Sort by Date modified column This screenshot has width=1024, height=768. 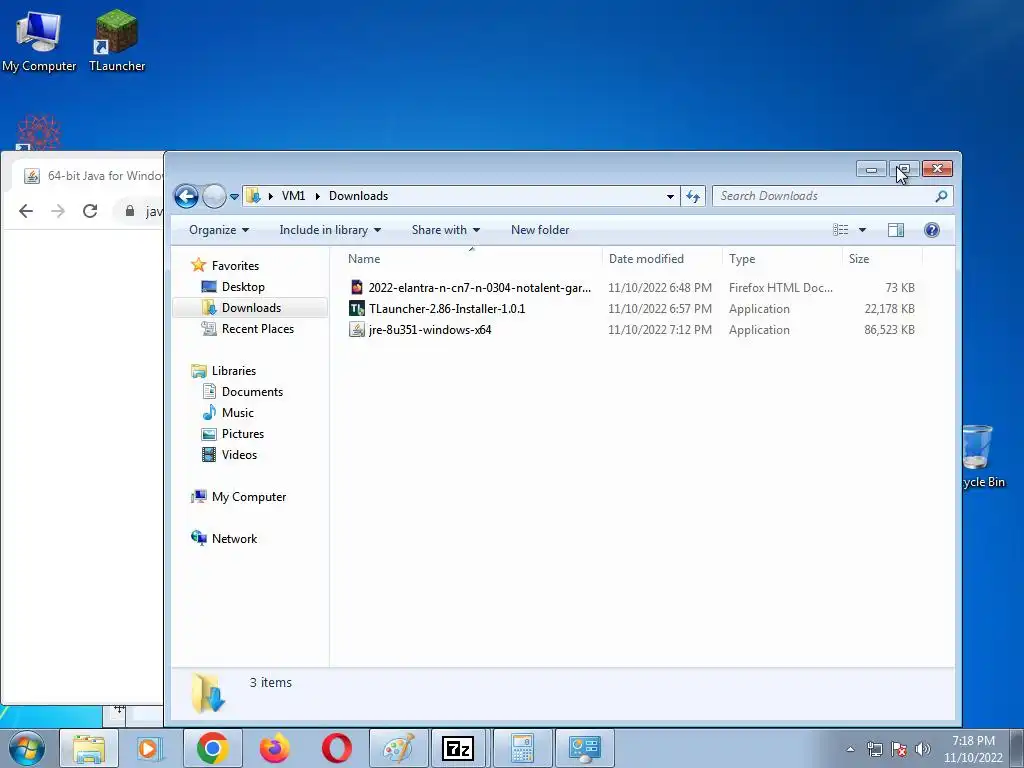pos(662,259)
